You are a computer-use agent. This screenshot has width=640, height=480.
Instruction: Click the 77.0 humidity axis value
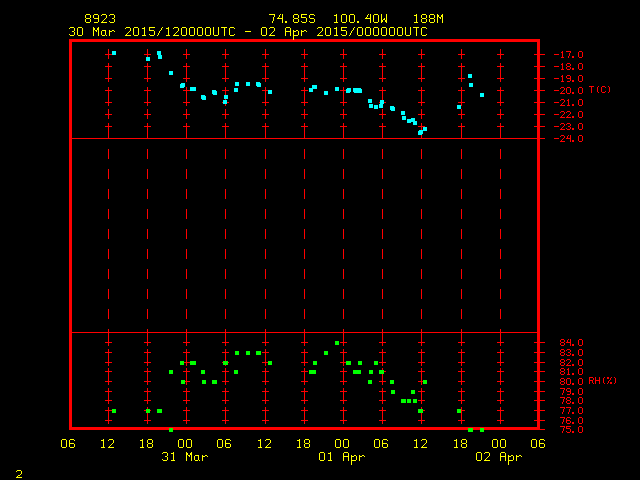pos(571,411)
